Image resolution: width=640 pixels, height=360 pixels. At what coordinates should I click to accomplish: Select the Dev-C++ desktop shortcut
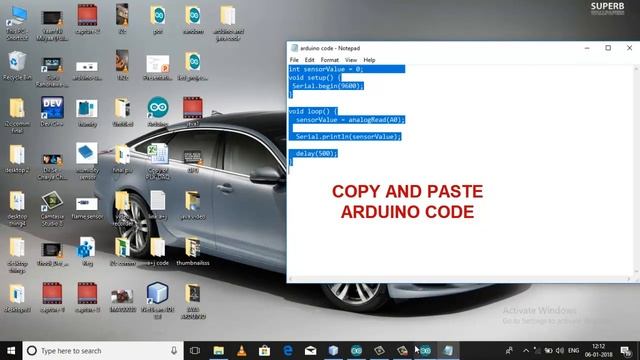click(x=52, y=111)
